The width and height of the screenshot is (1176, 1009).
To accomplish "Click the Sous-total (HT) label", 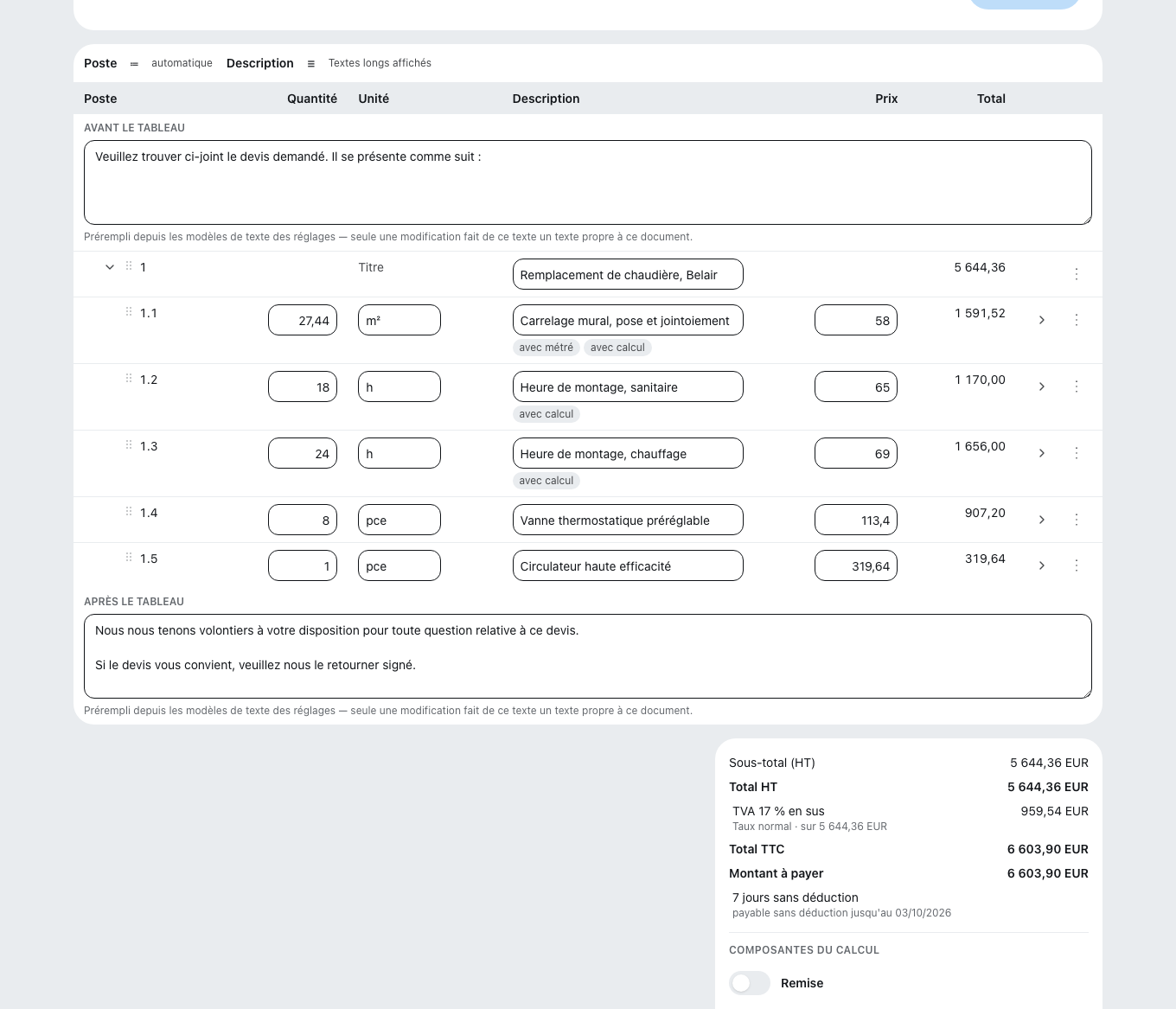I will (772, 763).
